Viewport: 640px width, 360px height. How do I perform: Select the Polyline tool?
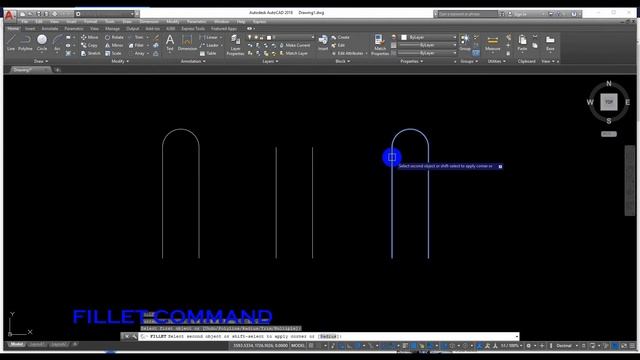point(25,42)
